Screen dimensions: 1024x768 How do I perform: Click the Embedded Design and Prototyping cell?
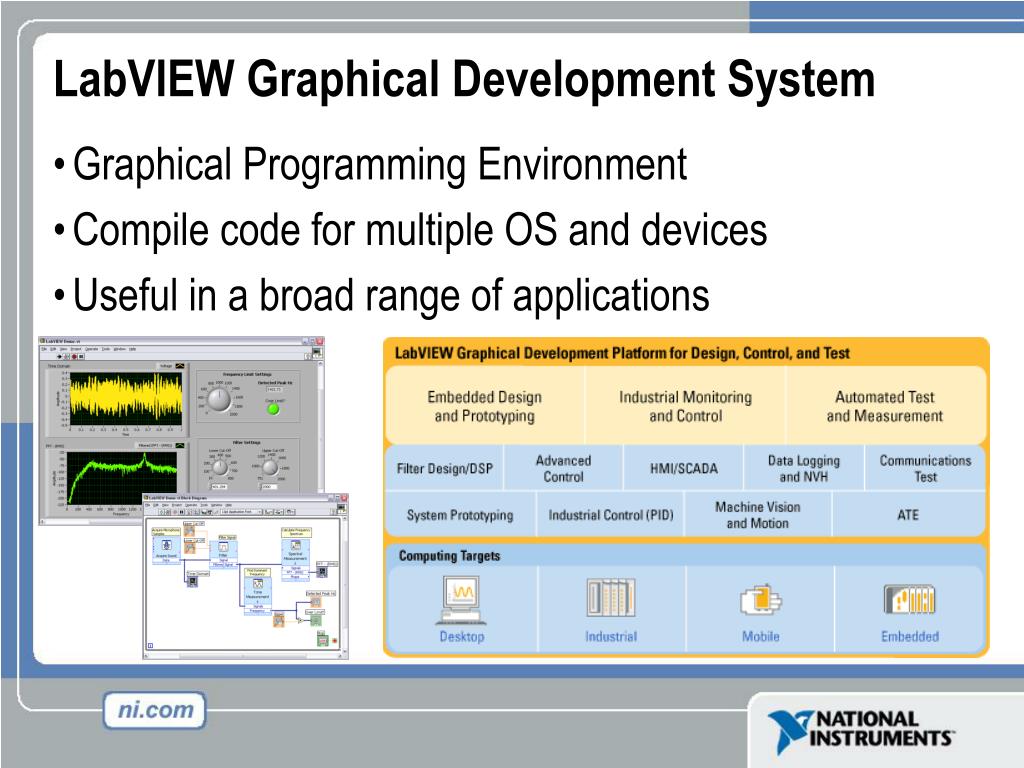tap(485, 406)
